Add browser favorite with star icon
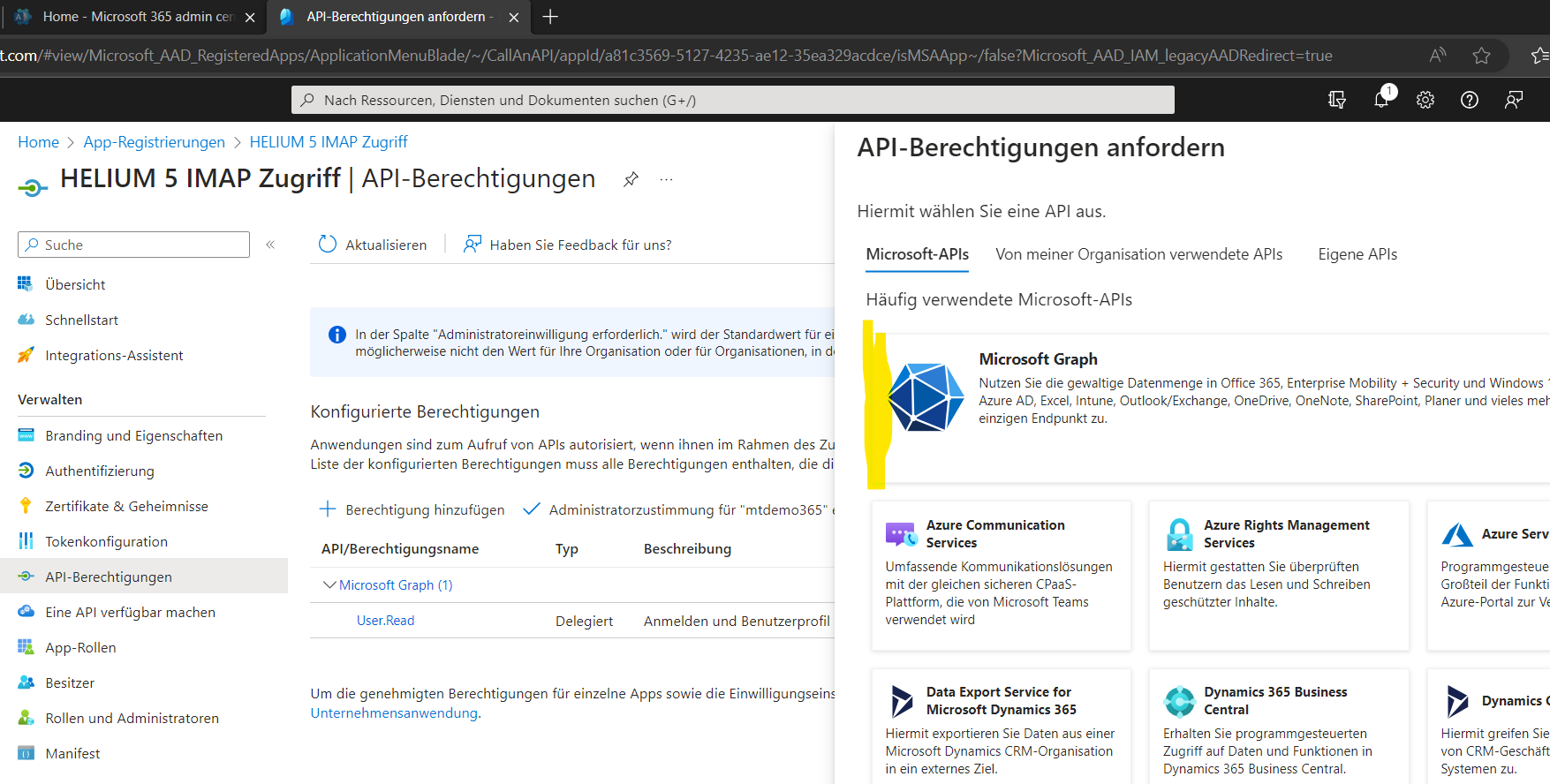This screenshot has height=784, width=1550. tap(1481, 56)
